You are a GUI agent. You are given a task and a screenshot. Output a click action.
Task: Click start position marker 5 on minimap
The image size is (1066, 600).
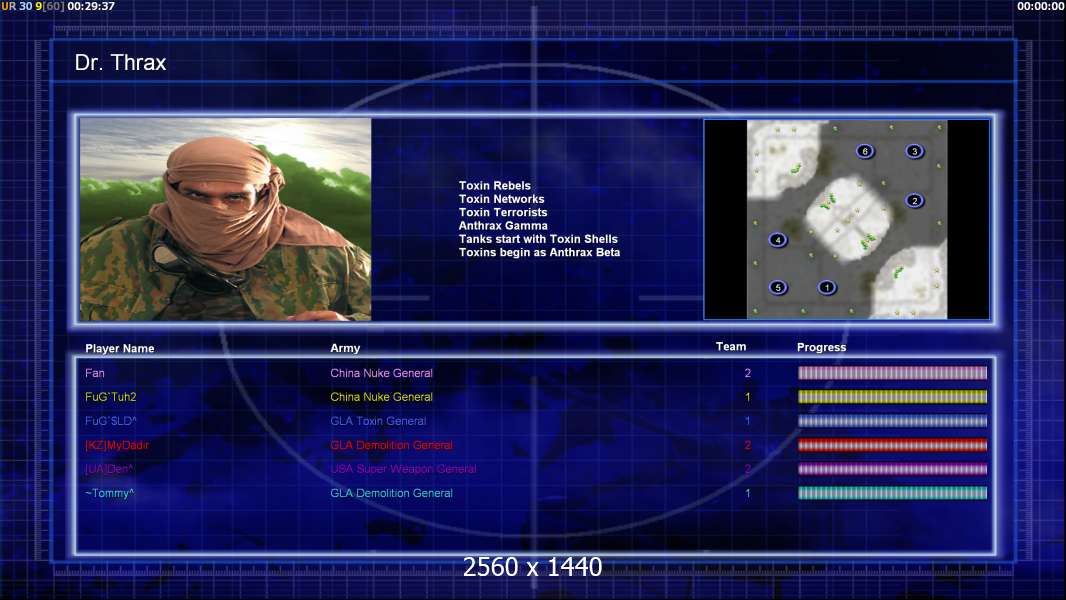click(x=778, y=287)
